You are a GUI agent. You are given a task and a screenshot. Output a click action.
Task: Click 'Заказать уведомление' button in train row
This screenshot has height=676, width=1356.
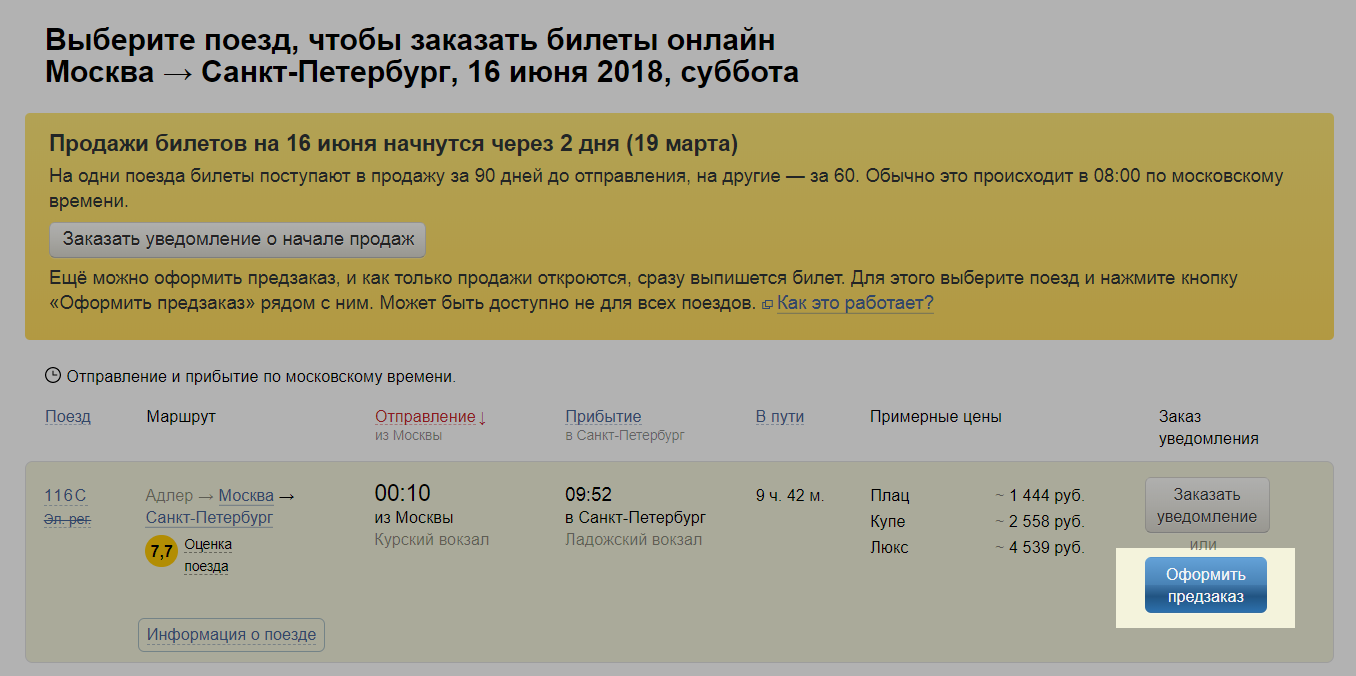tap(1206, 505)
